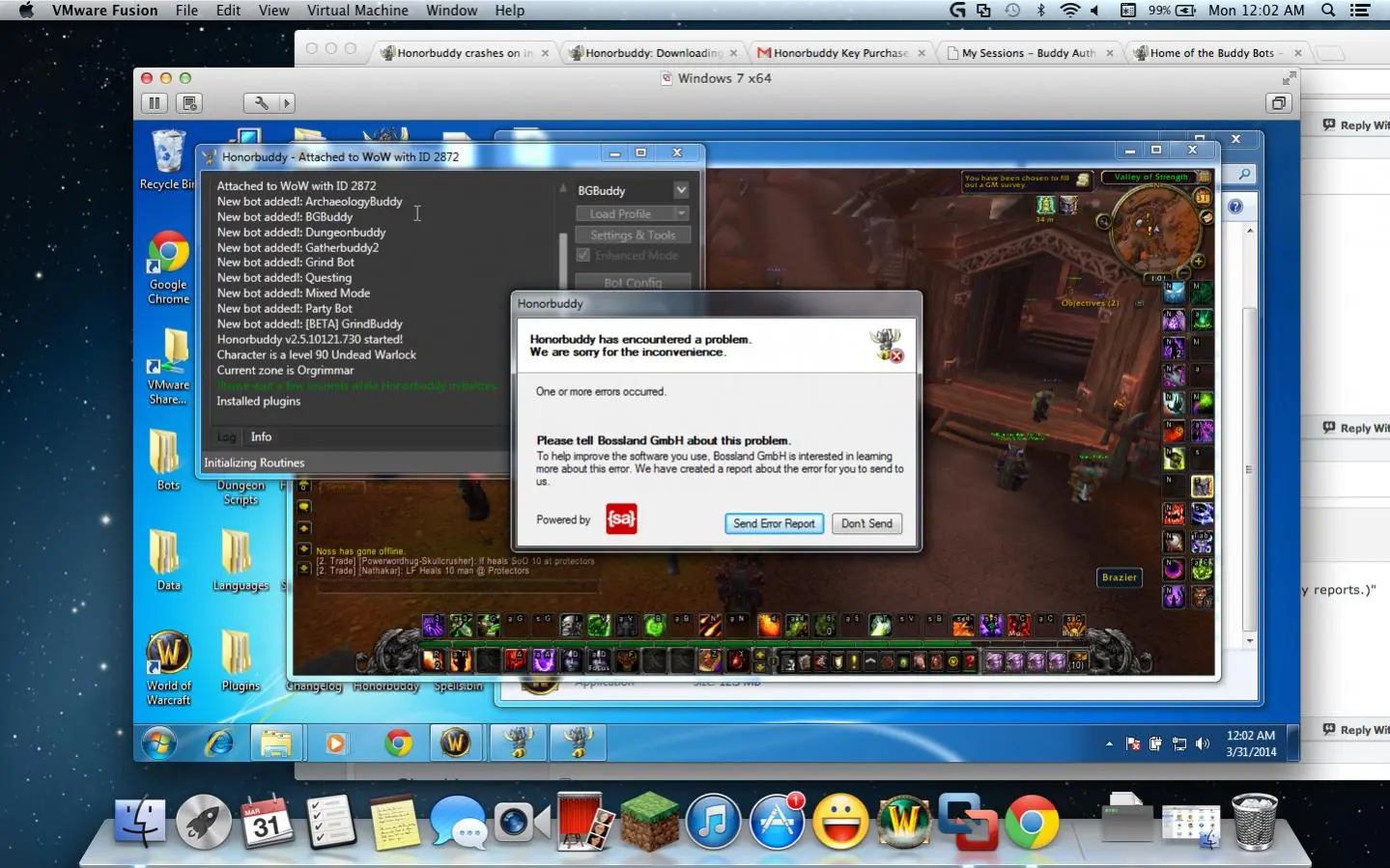Switch to World of Warcraft taskbar button
Image resolution: width=1390 pixels, height=868 pixels.
[x=455, y=742]
